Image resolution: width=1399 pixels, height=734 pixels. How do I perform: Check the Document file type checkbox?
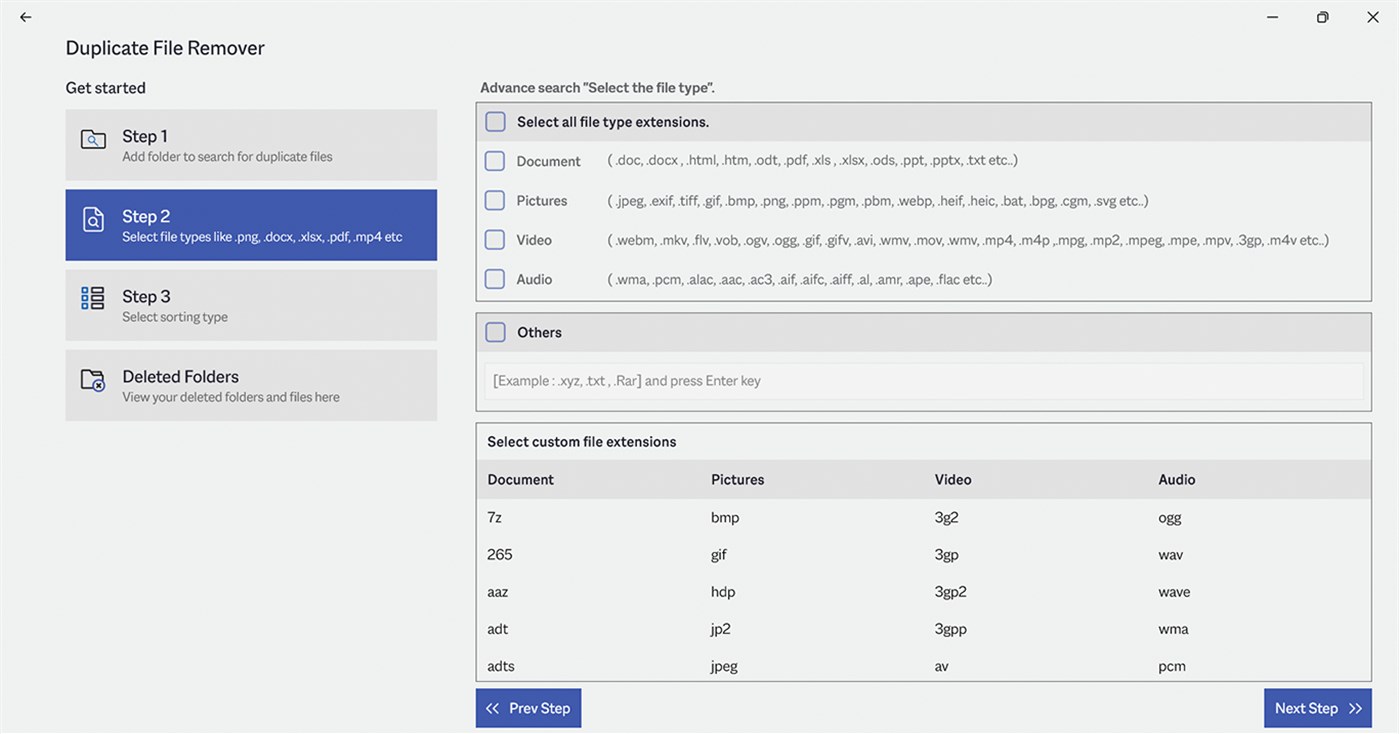(495, 161)
